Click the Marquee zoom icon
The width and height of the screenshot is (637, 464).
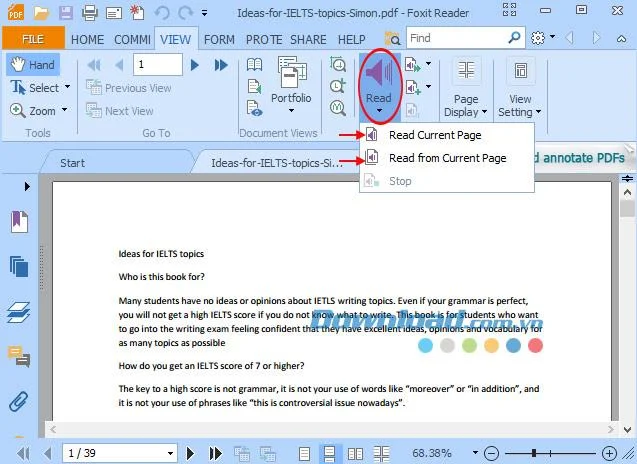tap(338, 64)
